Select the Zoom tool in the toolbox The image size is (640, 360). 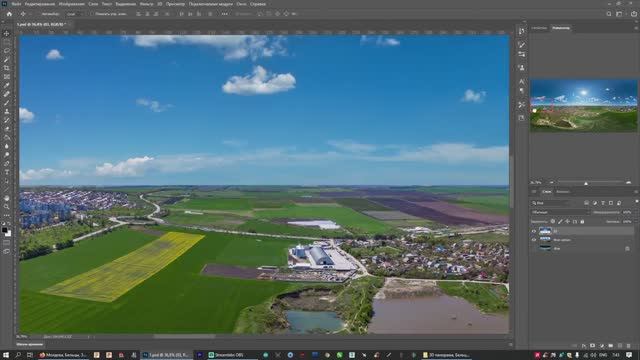pyautogui.click(x=6, y=207)
